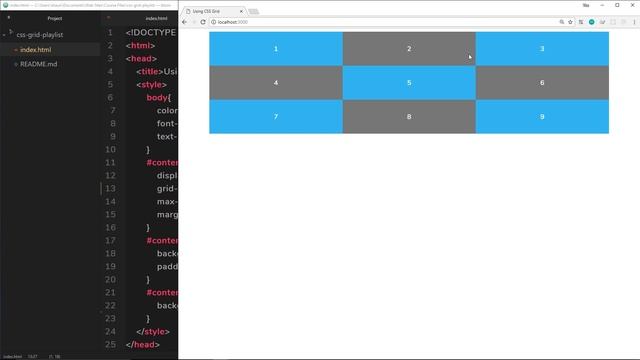
Task: Place cursor on the <style> opening tag
Action: click(x=151, y=84)
